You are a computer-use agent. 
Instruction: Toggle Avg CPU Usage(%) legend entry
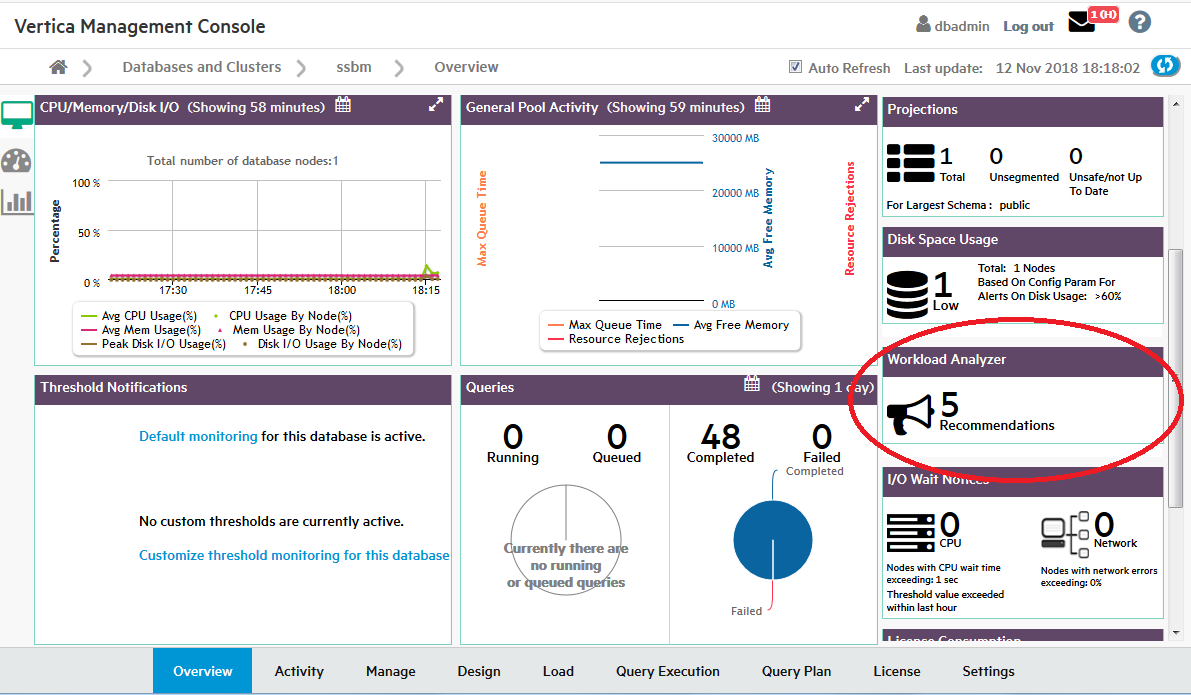click(x=139, y=316)
